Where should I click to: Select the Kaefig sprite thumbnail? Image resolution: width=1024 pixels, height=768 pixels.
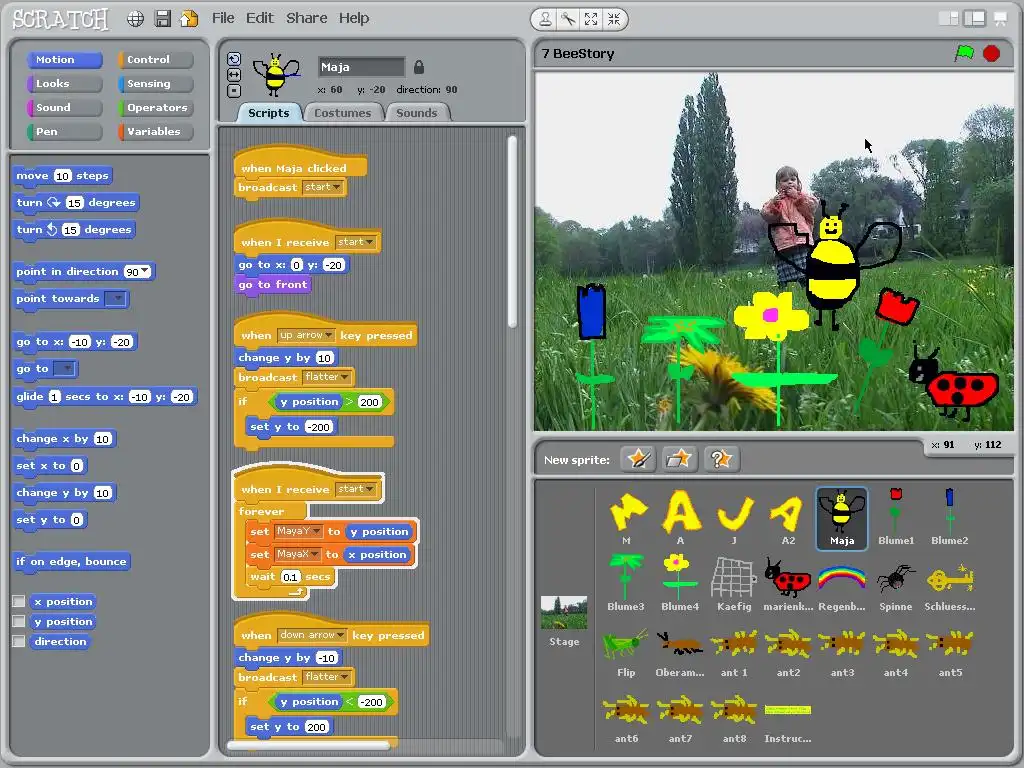(x=734, y=583)
